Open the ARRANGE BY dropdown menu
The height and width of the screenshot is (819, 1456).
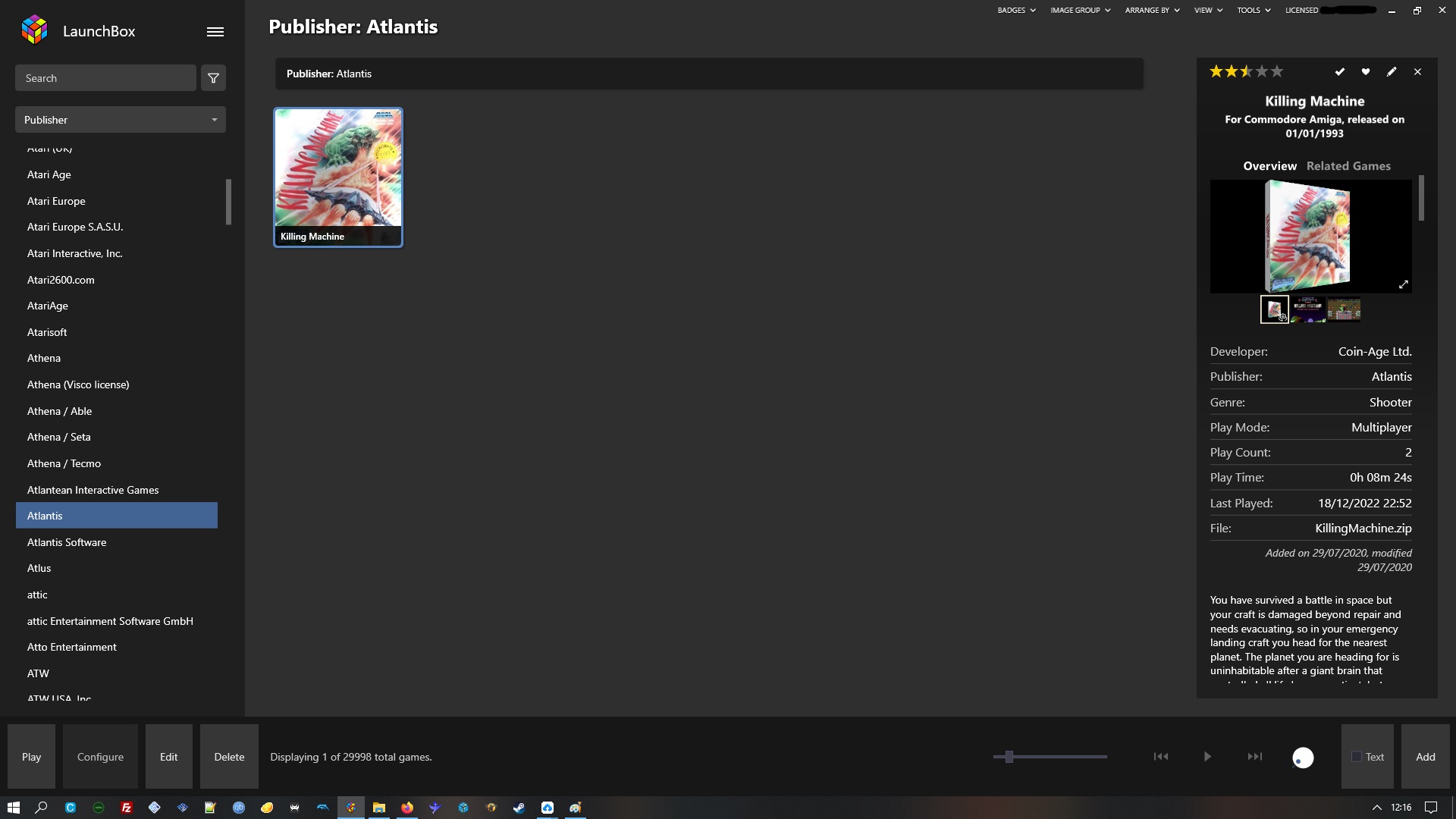(1153, 10)
